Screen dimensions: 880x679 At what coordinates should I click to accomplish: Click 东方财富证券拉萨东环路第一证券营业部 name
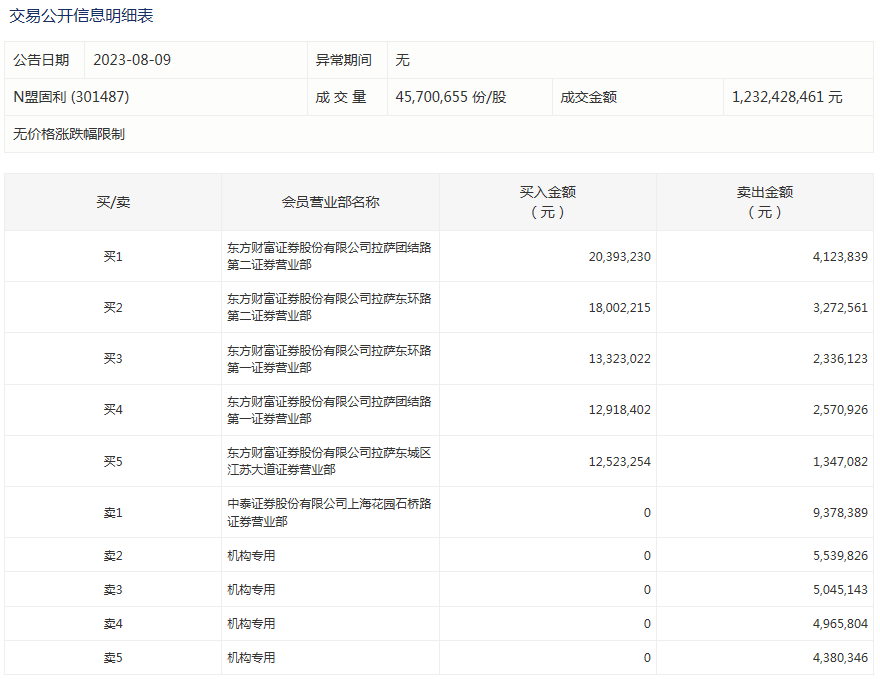point(329,359)
